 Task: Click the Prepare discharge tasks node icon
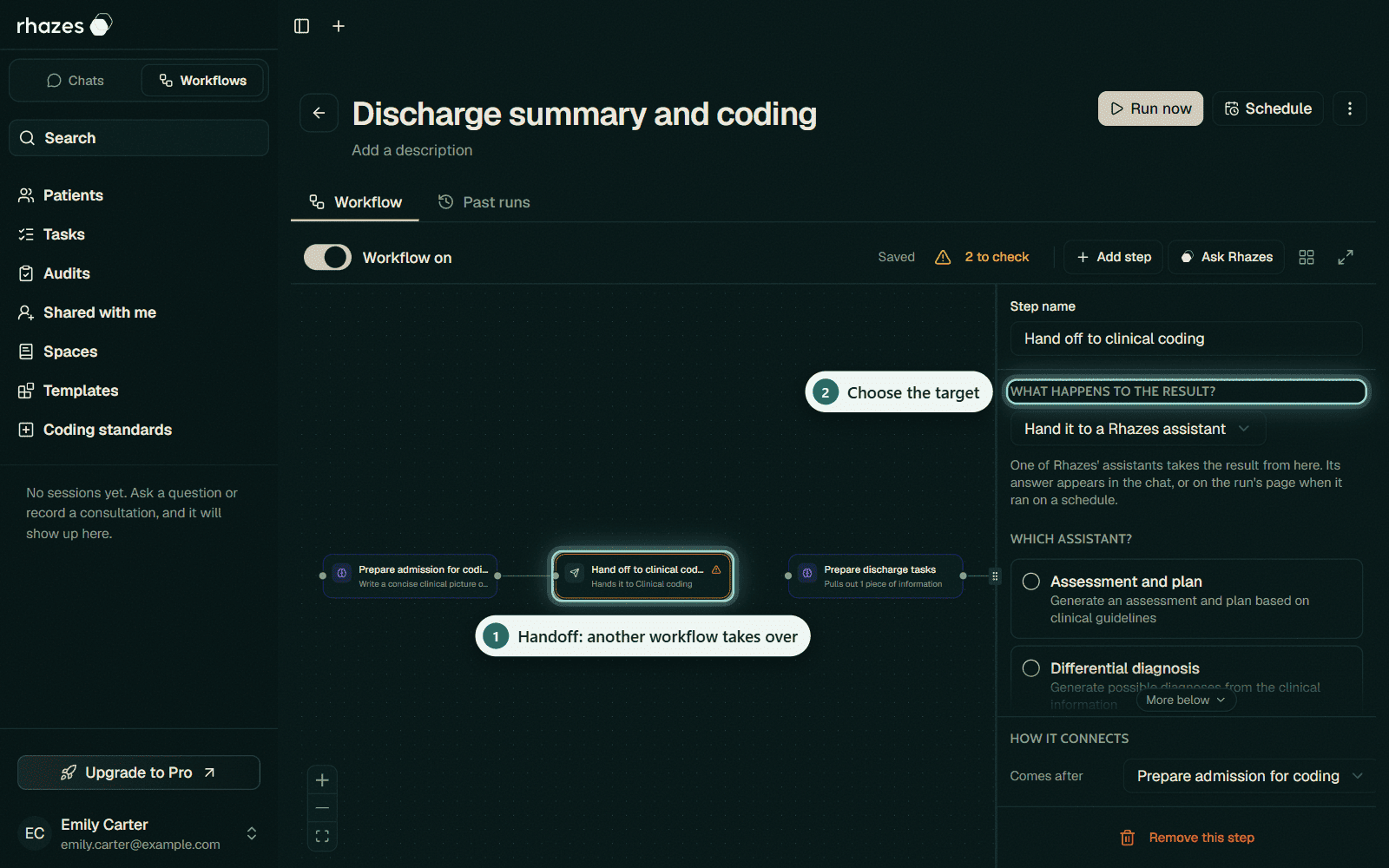pos(807,573)
